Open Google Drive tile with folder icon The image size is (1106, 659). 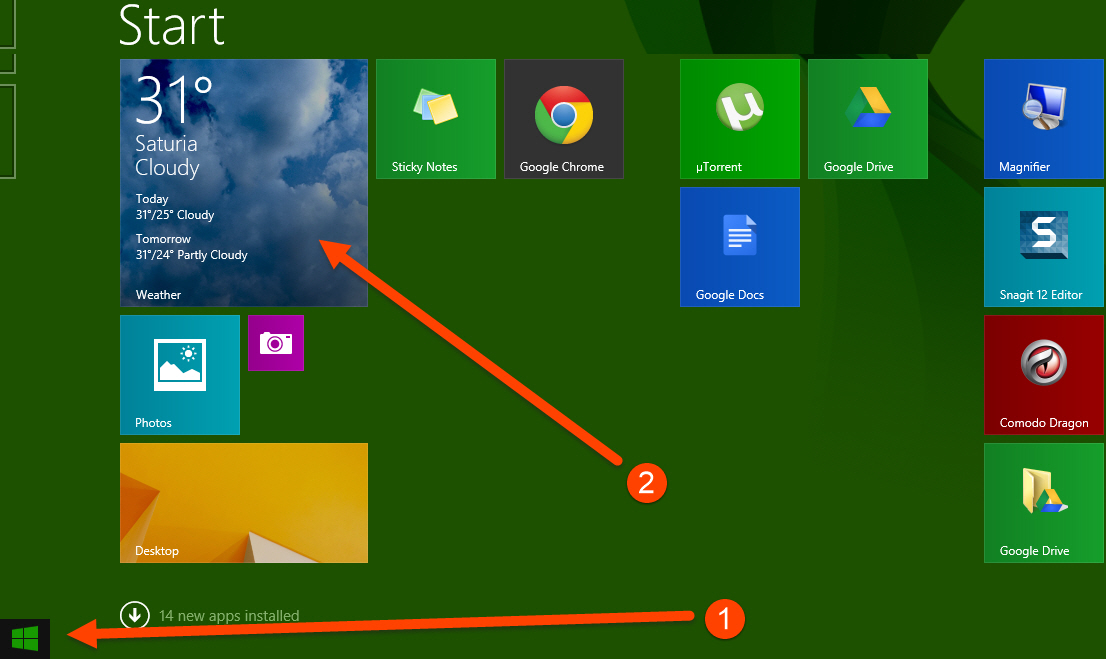tap(1043, 502)
